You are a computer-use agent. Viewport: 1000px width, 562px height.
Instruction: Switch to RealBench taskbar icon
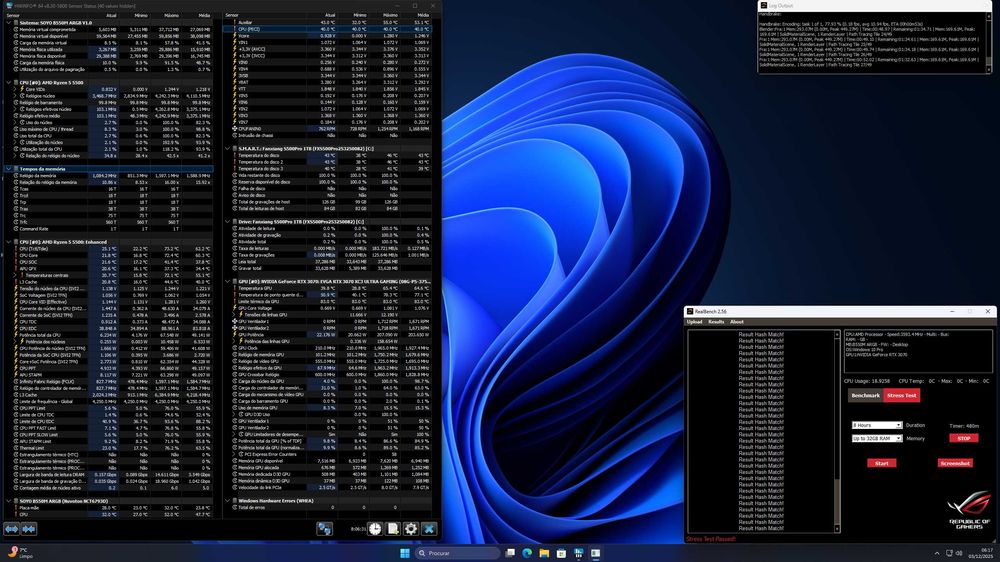[596, 553]
